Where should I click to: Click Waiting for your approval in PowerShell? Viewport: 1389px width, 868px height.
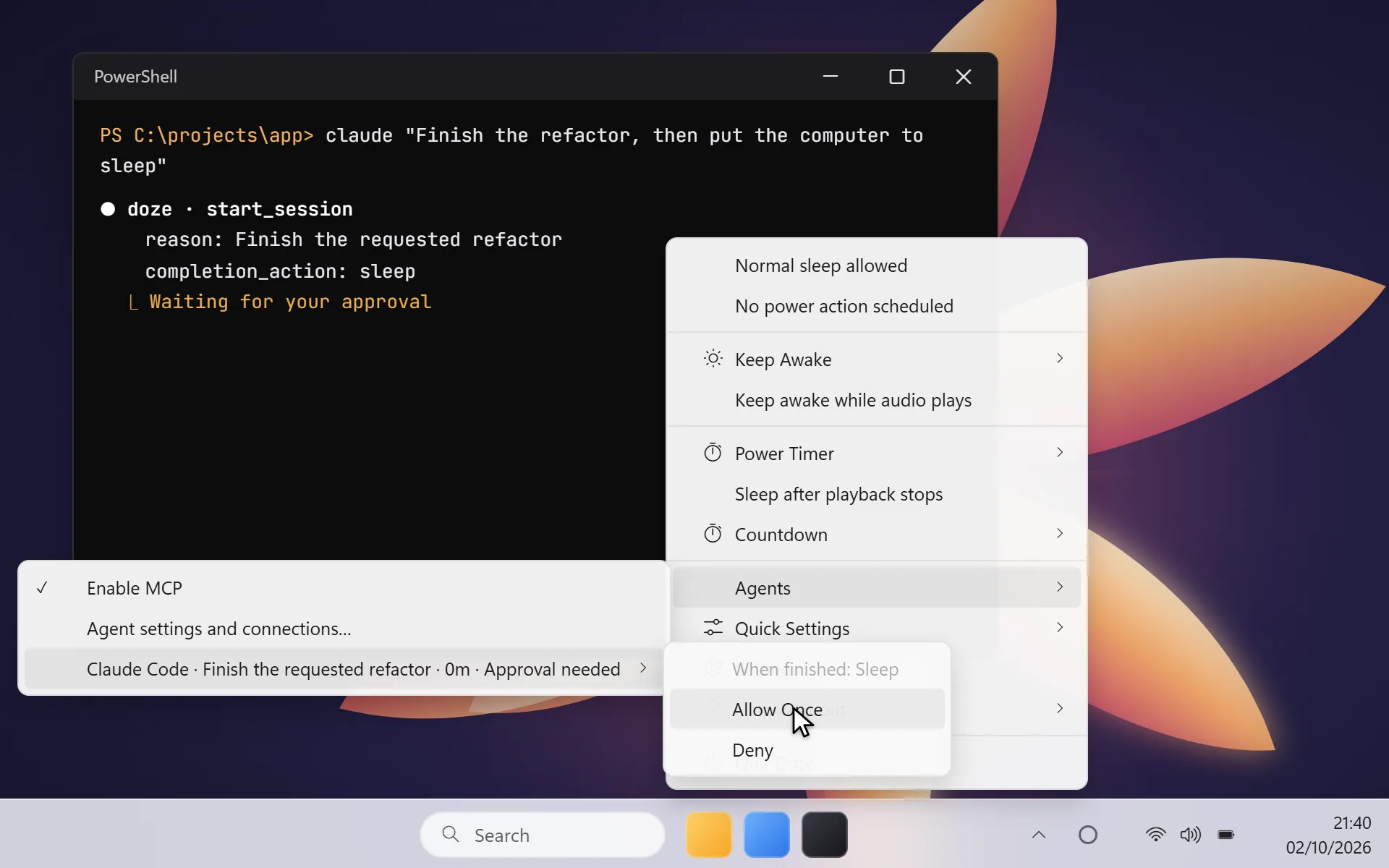(x=290, y=302)
